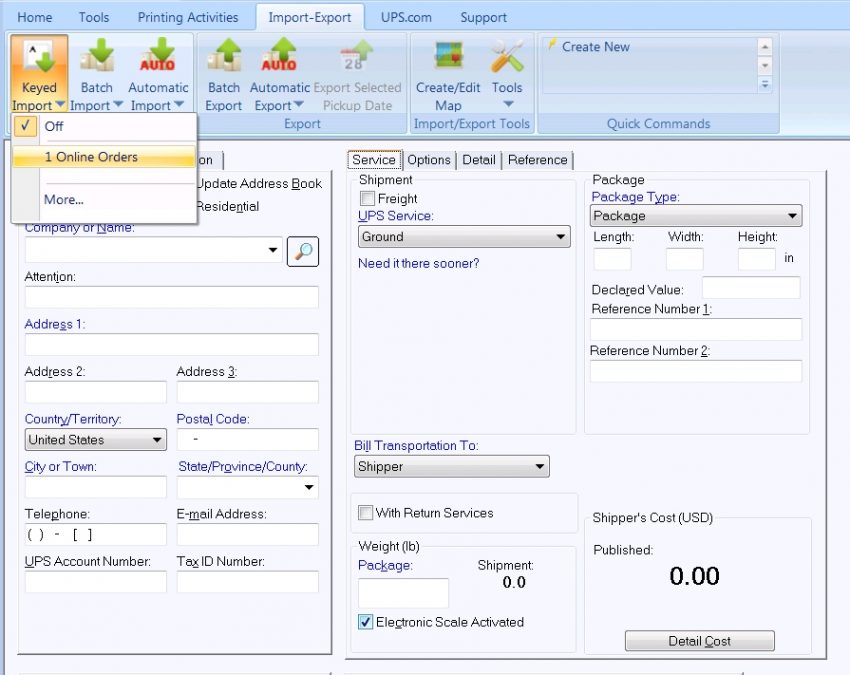Check the With Return Services option
The image size is (850, 675).
point(366,513)
